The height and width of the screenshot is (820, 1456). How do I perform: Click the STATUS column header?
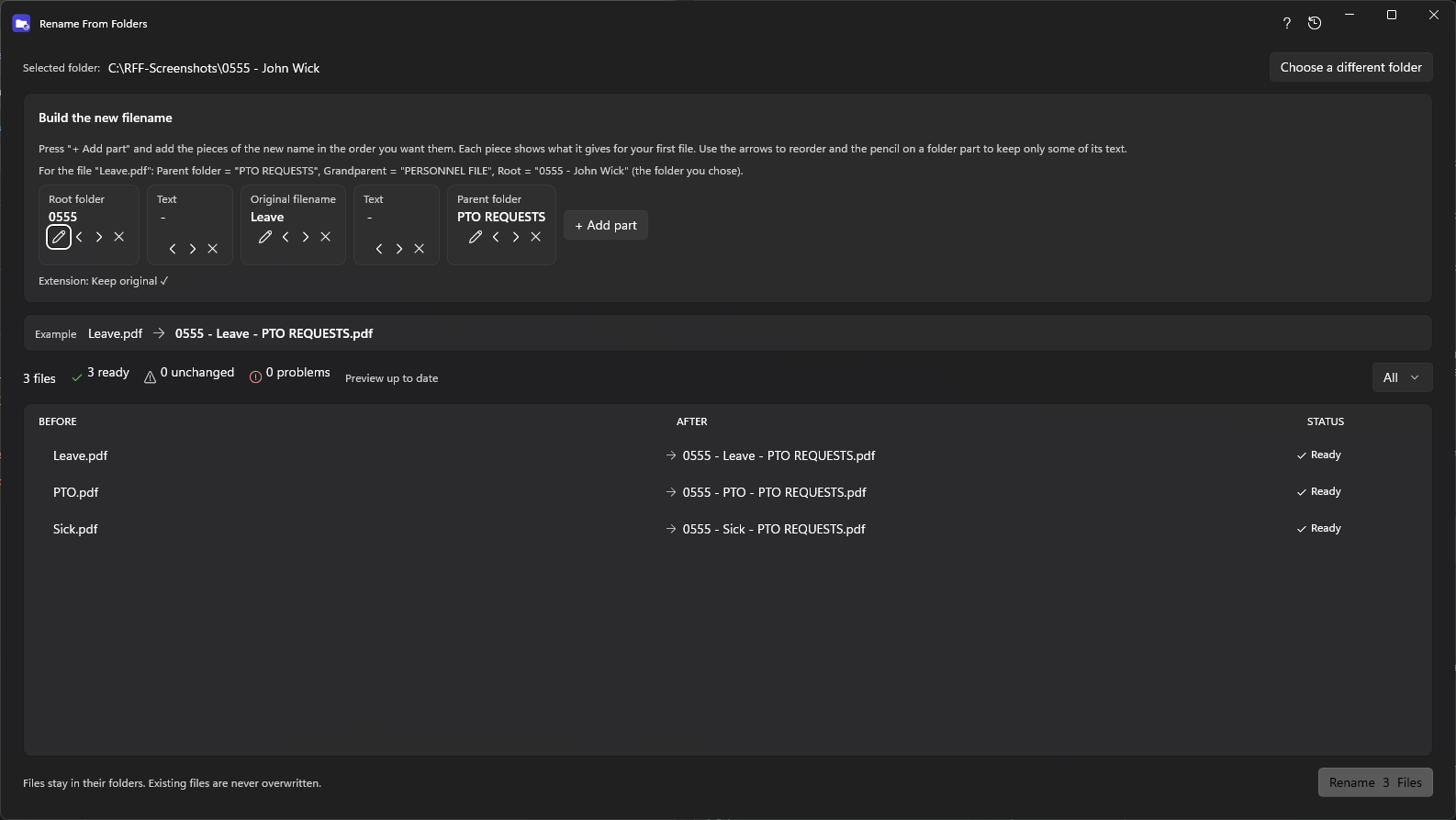tap(1326, 421)
